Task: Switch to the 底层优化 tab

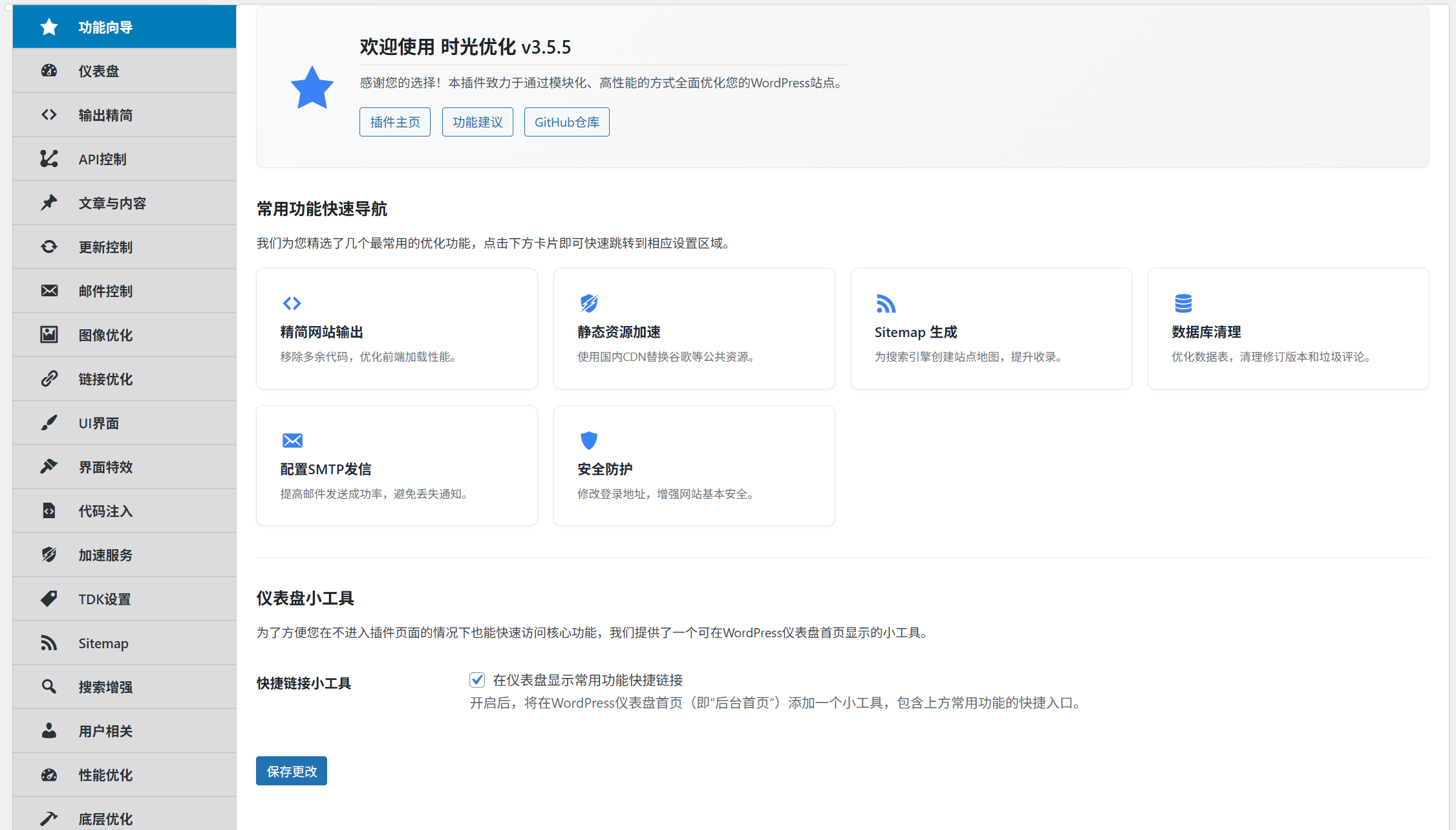Action: click(x=124, y=814)
